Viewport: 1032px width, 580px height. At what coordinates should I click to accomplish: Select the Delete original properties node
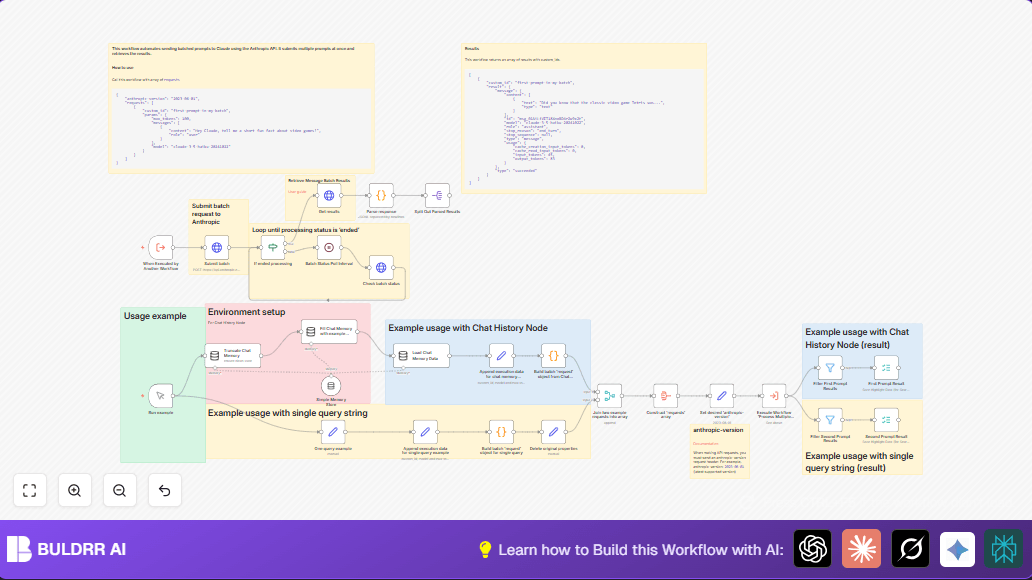pos(554,433)
